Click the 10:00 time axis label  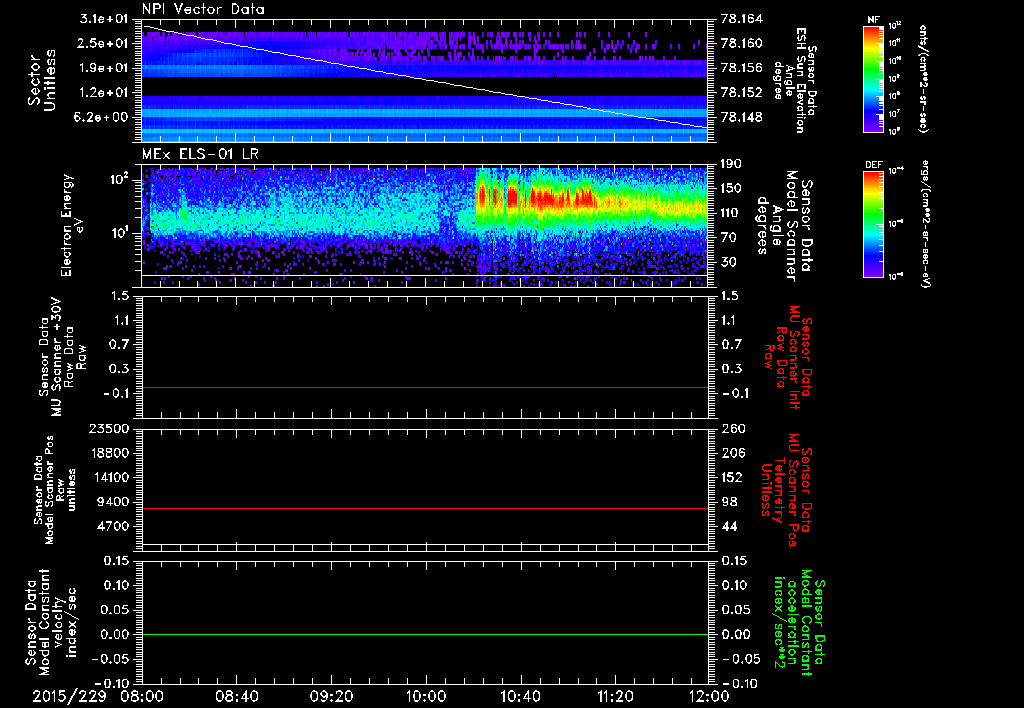pyautogui.click(x=426, y=696)
